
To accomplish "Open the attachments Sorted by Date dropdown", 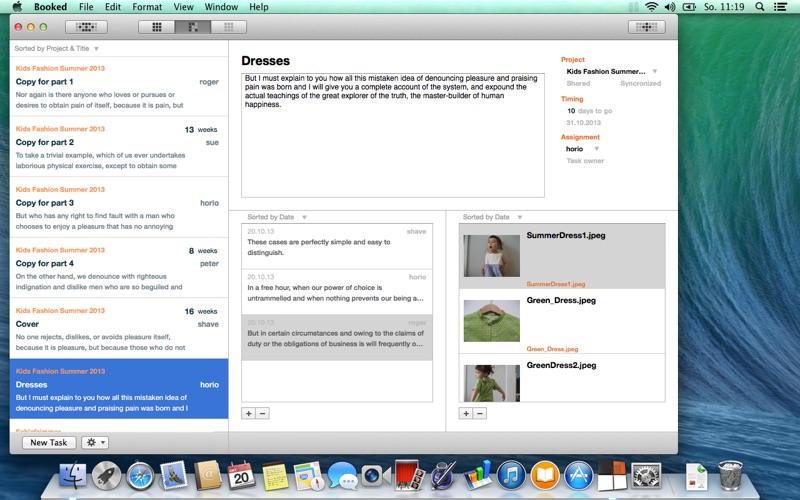I will click(492, 217).
